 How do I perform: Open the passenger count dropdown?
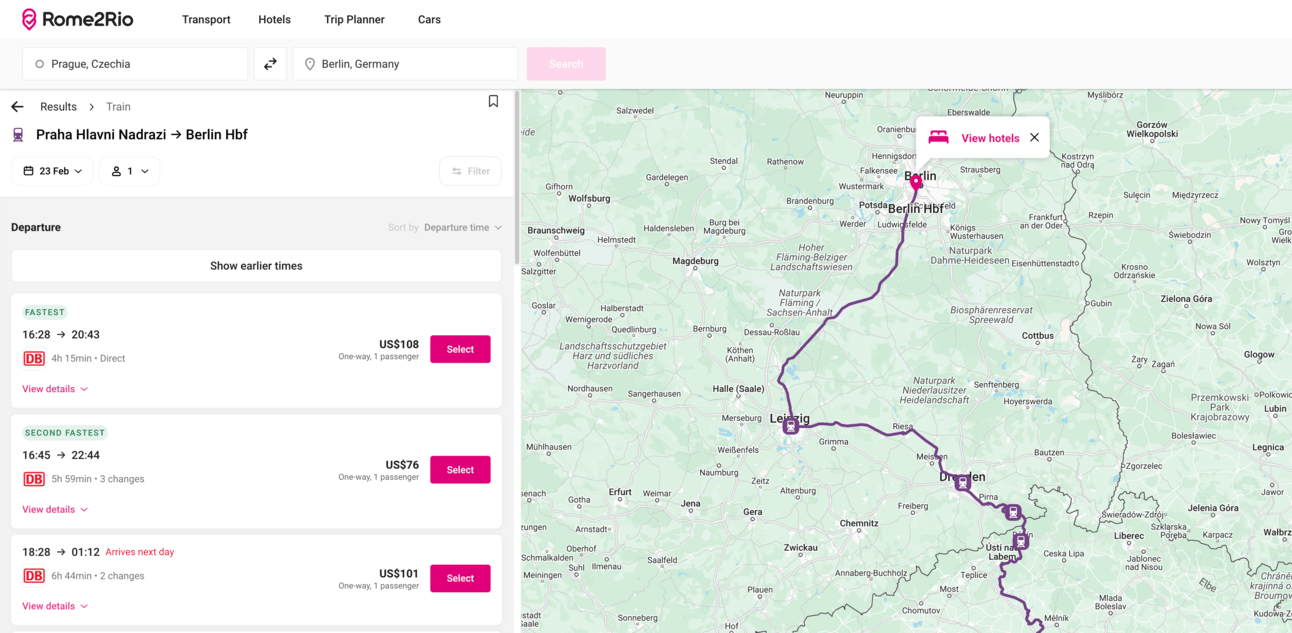129,171
